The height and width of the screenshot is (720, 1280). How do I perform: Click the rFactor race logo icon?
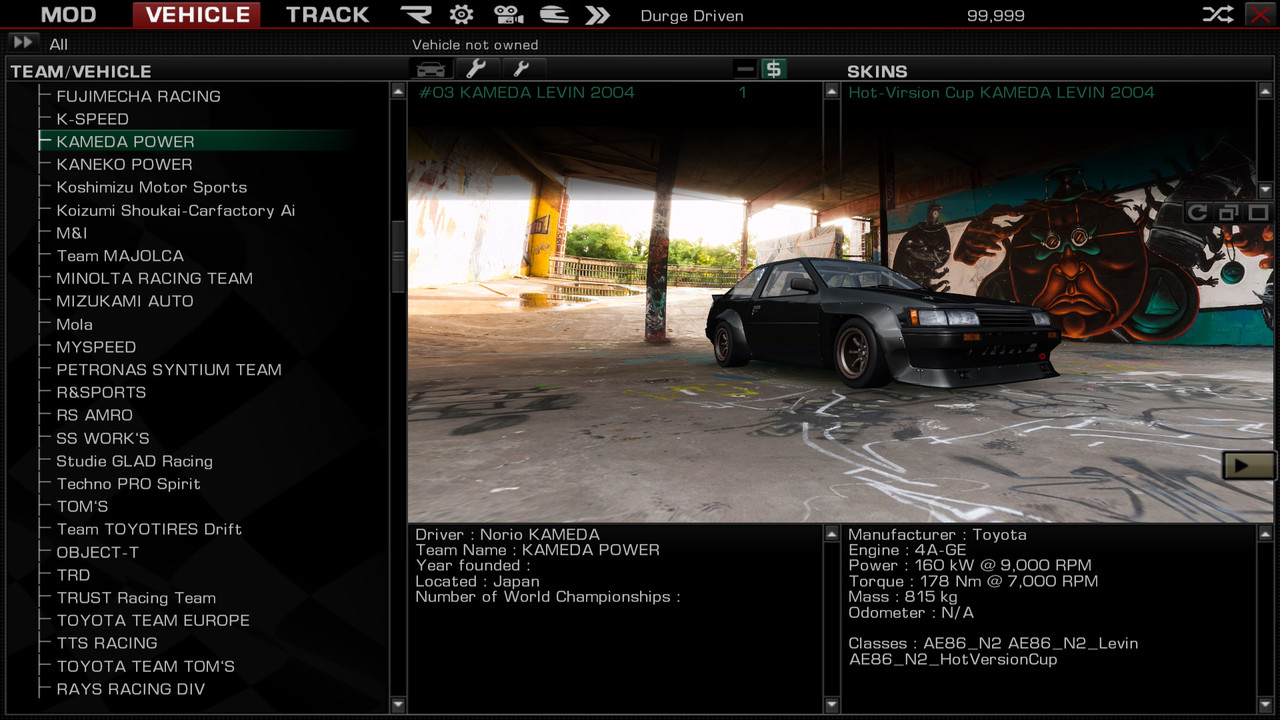[417, 14]
